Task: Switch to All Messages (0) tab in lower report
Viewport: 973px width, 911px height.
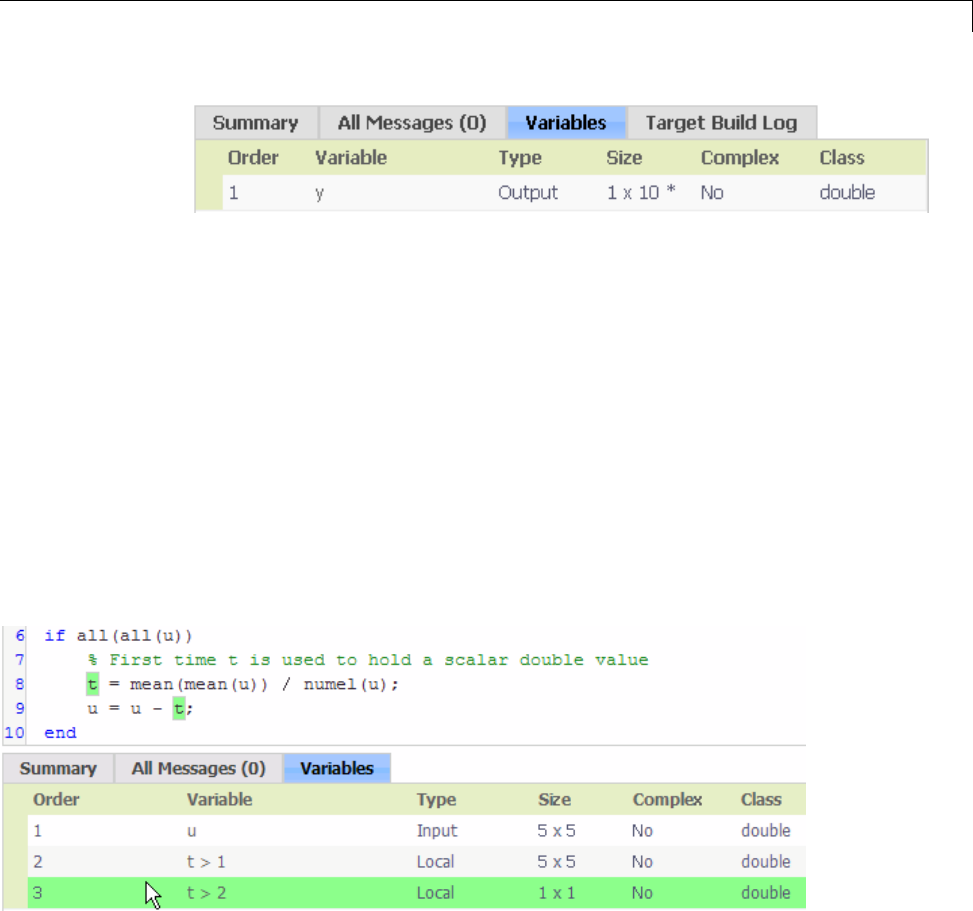Action: (199, 768)
